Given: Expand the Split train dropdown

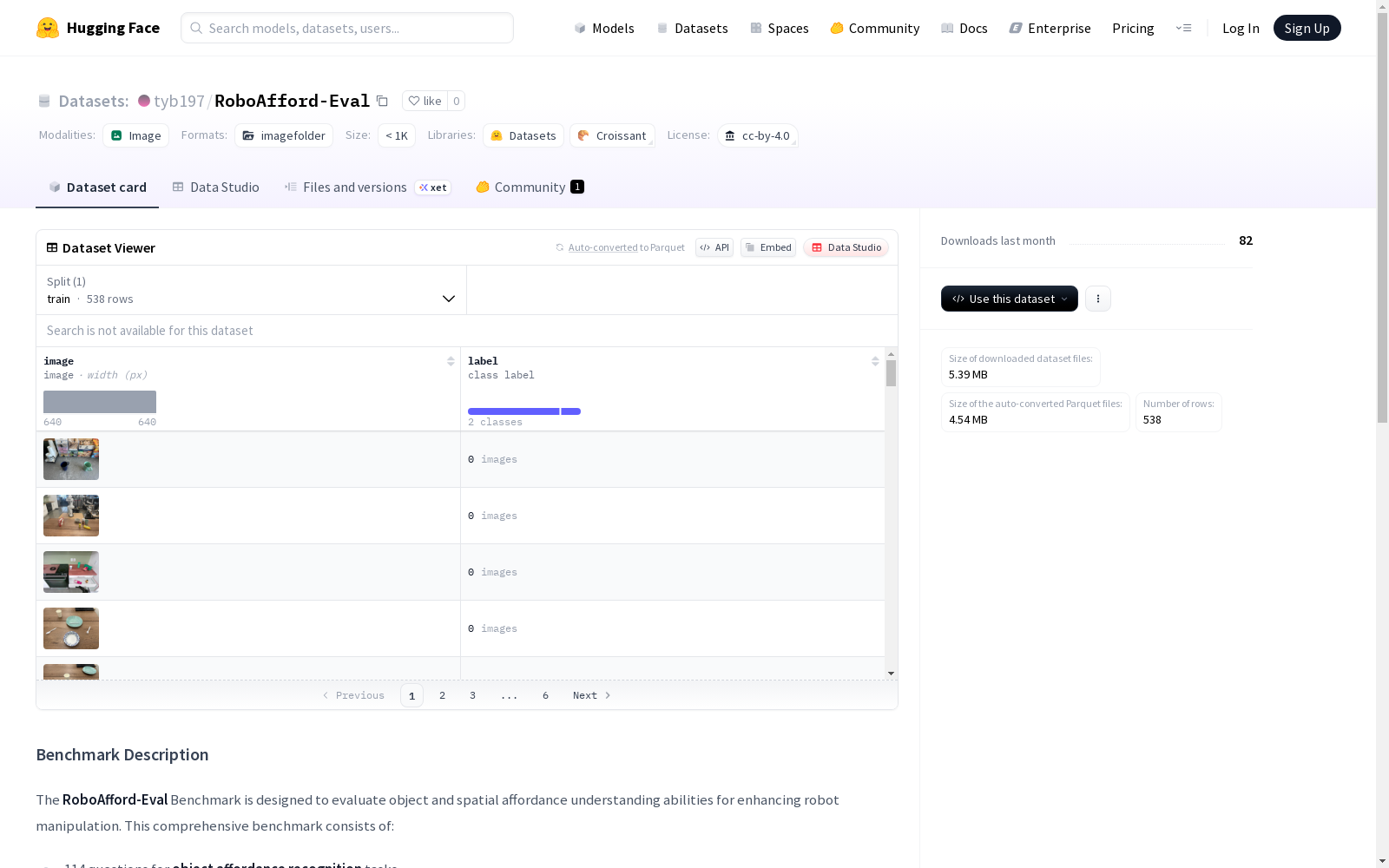Looking at the screenshot, I should tap(251, 290).
